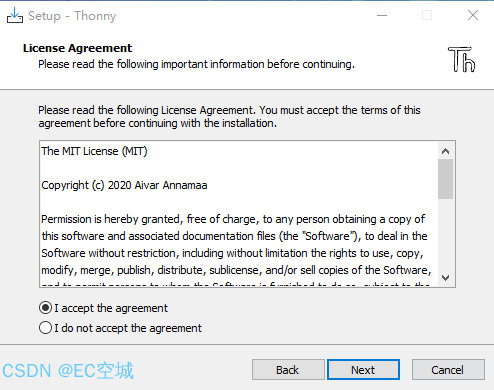Click the scrollbar track below the thumb
Viewport: 494px width, 390px height.
[x=445, y=234]
